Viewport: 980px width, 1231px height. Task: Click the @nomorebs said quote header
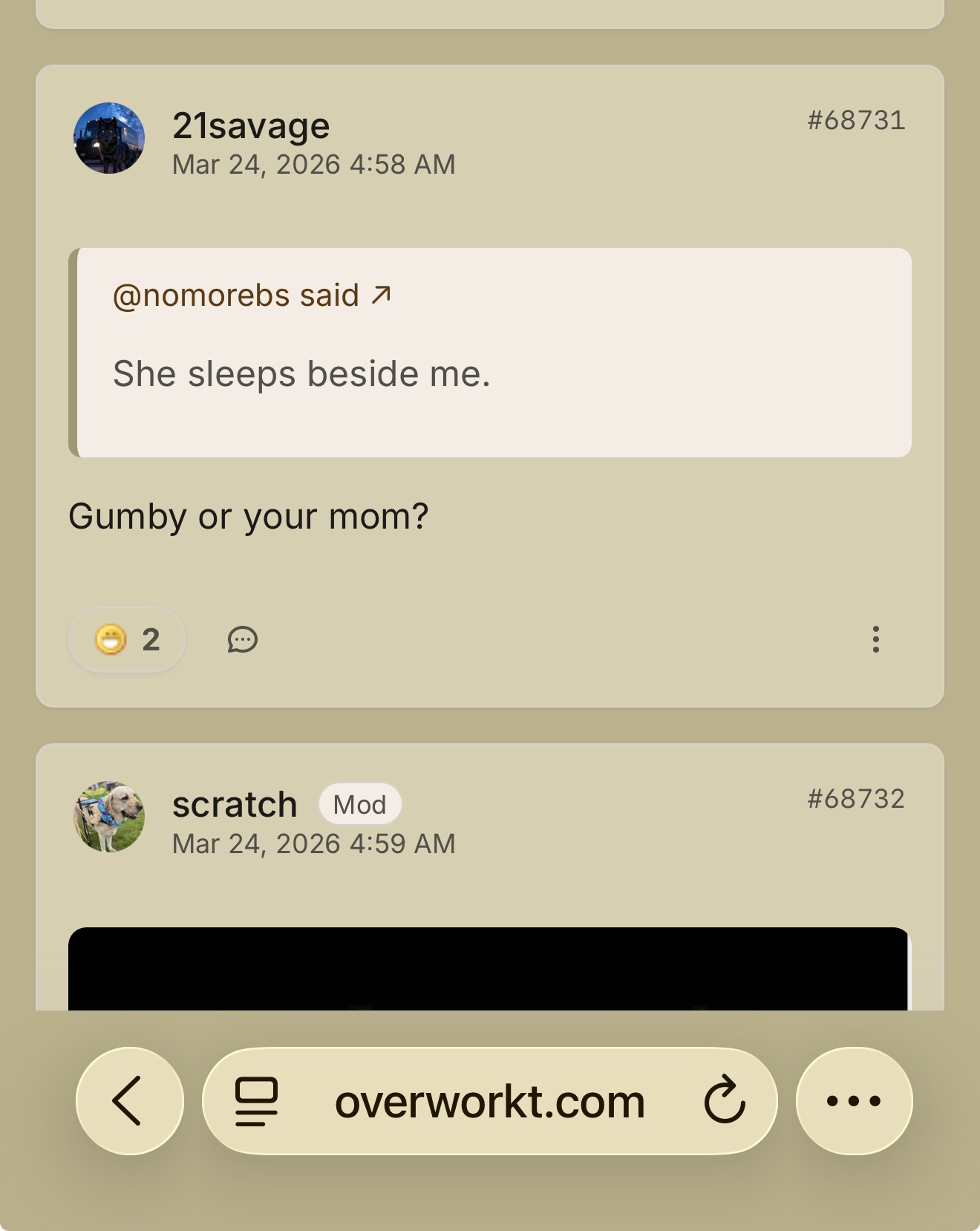point(236,295)
